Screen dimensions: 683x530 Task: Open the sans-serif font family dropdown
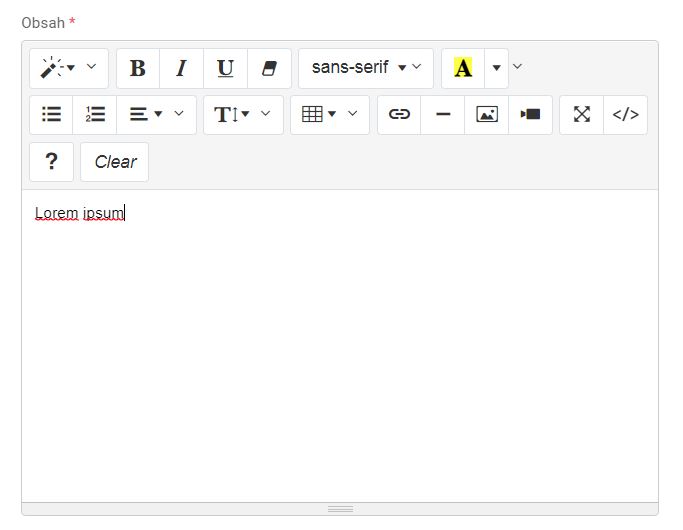click(365, 68)
